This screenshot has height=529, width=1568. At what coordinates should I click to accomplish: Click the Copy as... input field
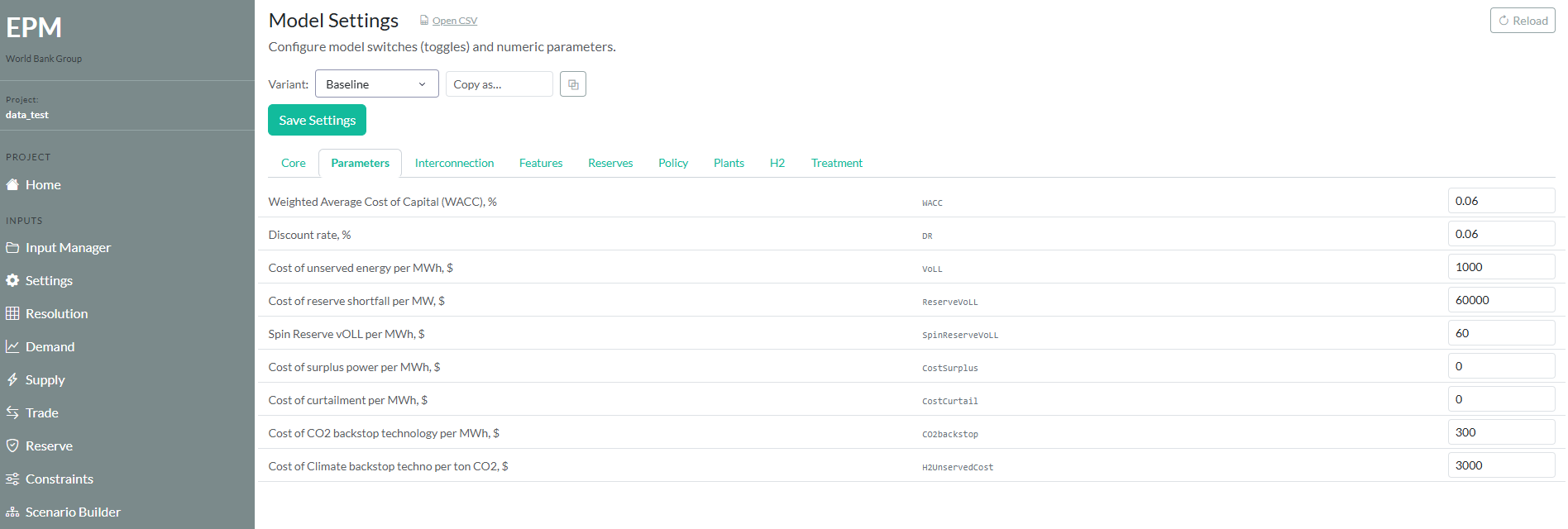click(x=500, y=84)
